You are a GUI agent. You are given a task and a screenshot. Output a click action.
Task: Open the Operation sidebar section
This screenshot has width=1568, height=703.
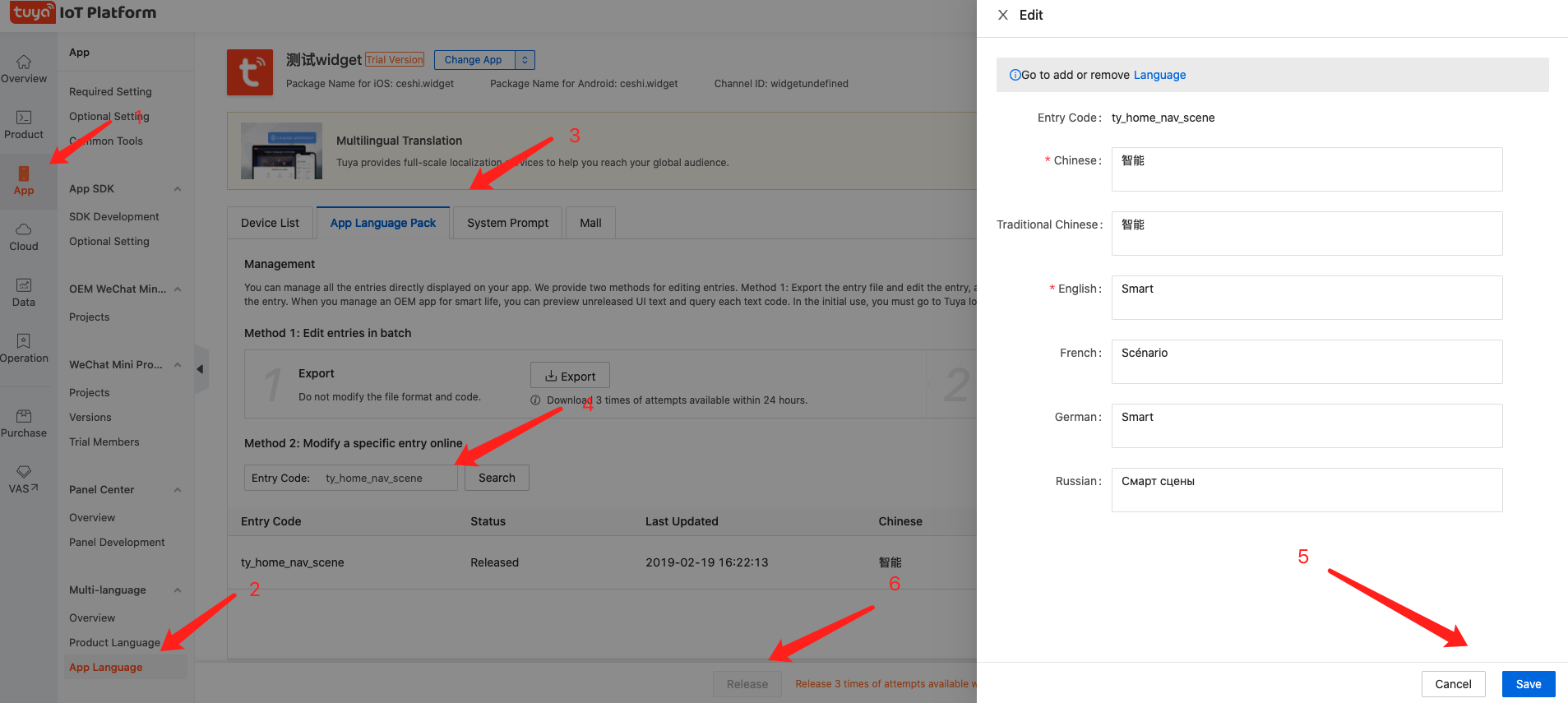tap(24, 349)
